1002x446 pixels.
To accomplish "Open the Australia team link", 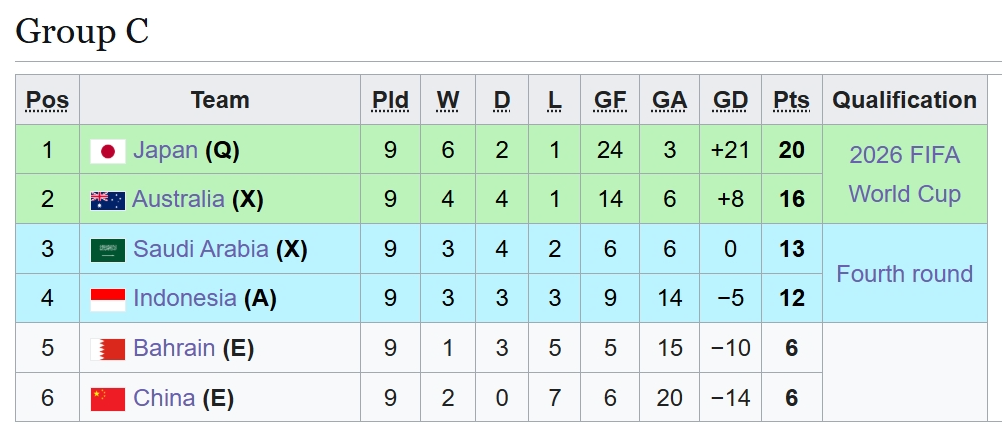I will pyautogui.click(x=178, y=200).
